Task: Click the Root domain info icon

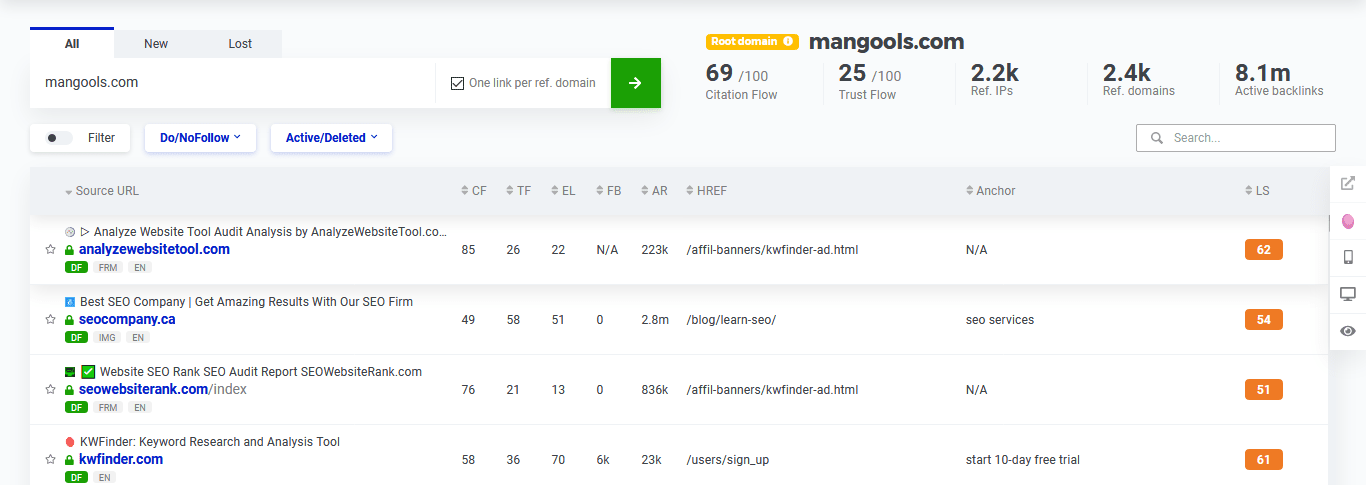Action: click(788, 42)
